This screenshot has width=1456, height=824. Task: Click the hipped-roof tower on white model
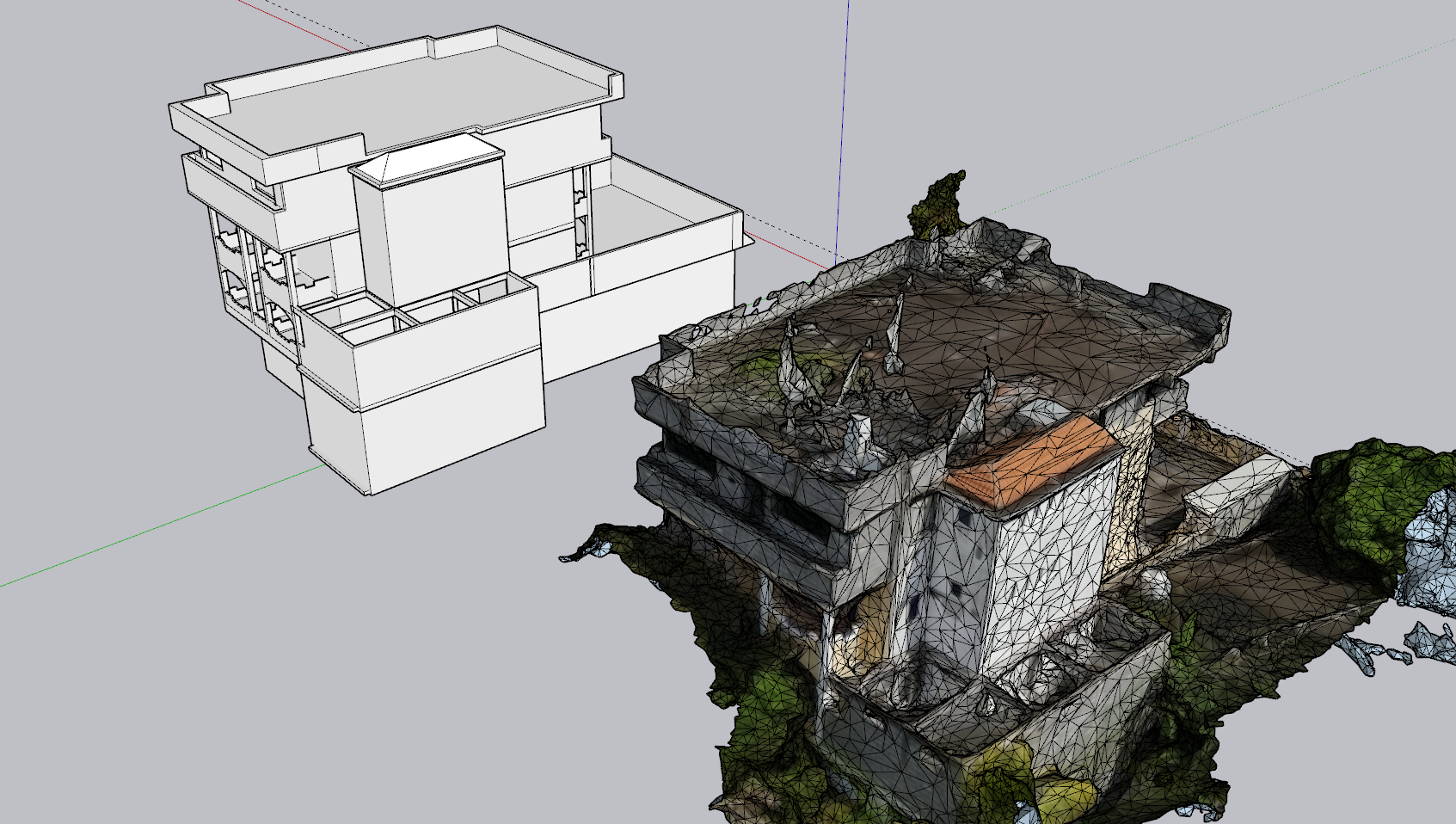pyautogui.click(x=432, y=219)
